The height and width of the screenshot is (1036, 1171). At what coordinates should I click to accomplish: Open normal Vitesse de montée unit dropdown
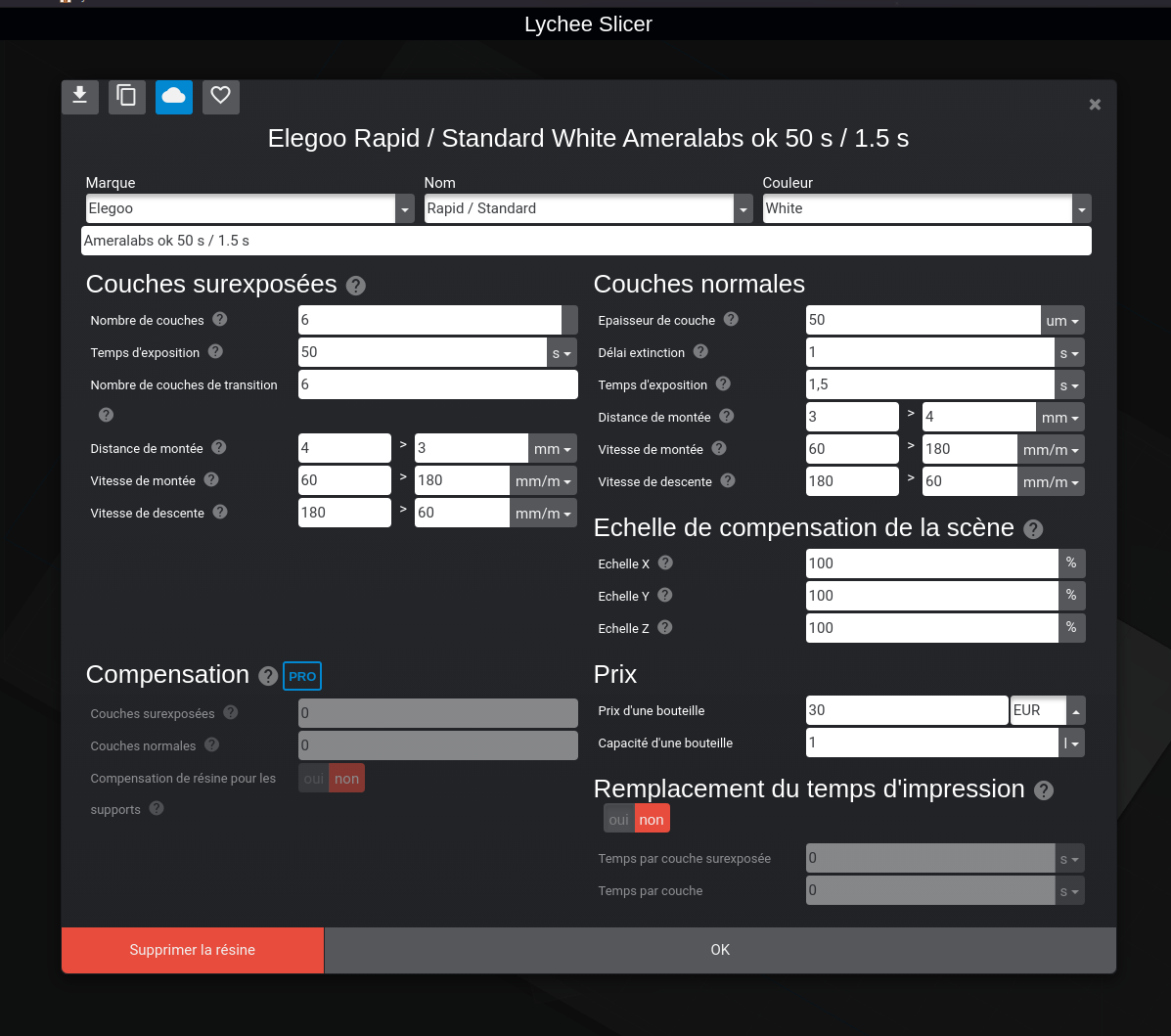tap(1052, 450)
